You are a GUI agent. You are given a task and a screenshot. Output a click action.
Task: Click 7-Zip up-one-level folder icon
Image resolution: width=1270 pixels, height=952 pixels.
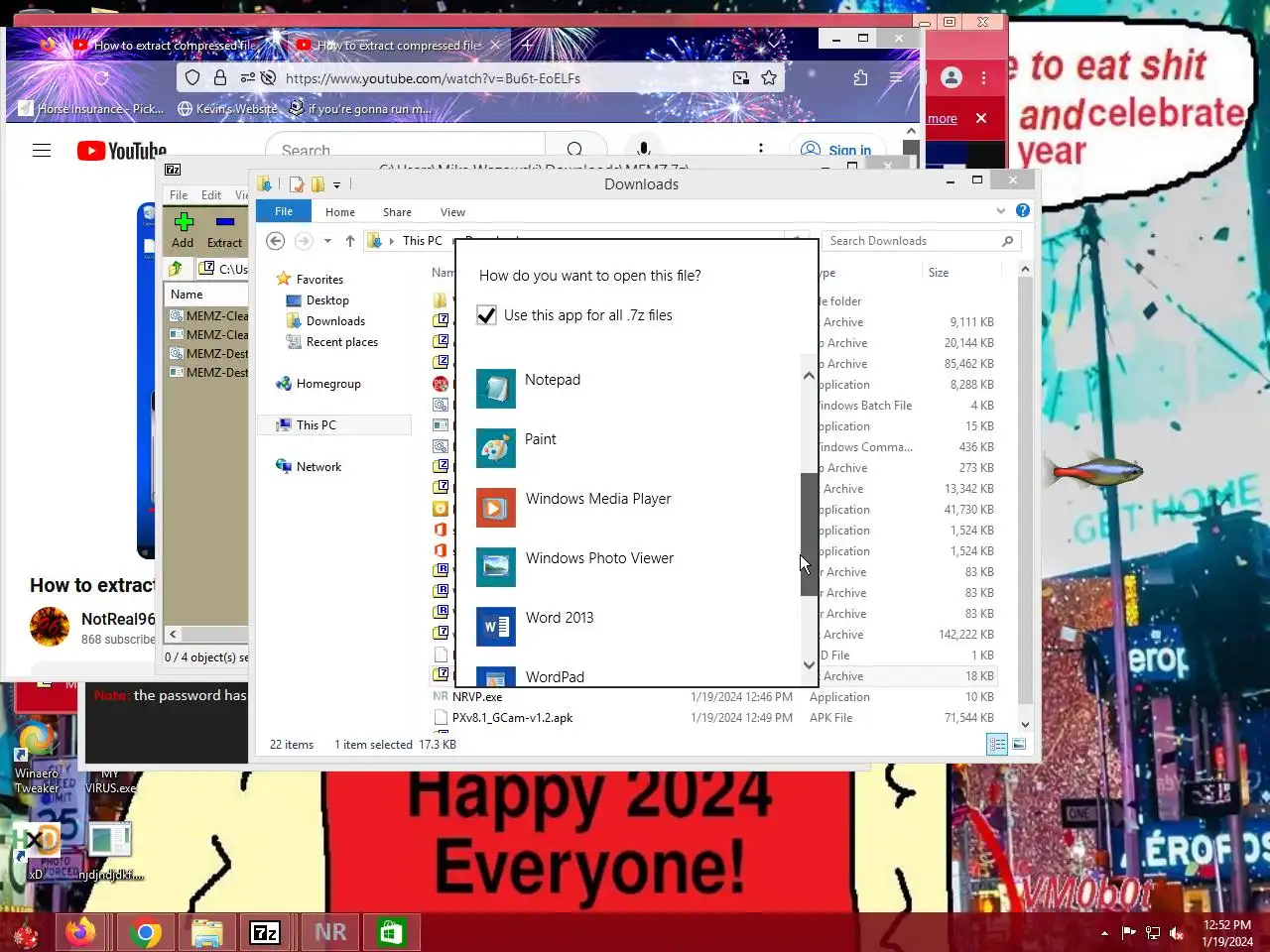pos(176,269)
